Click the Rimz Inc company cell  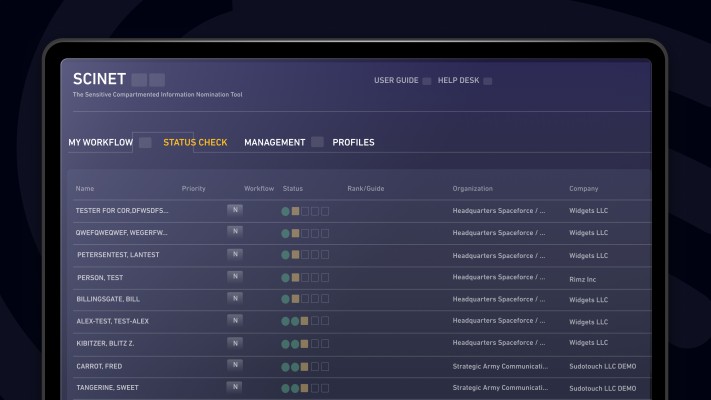point(583,279)
